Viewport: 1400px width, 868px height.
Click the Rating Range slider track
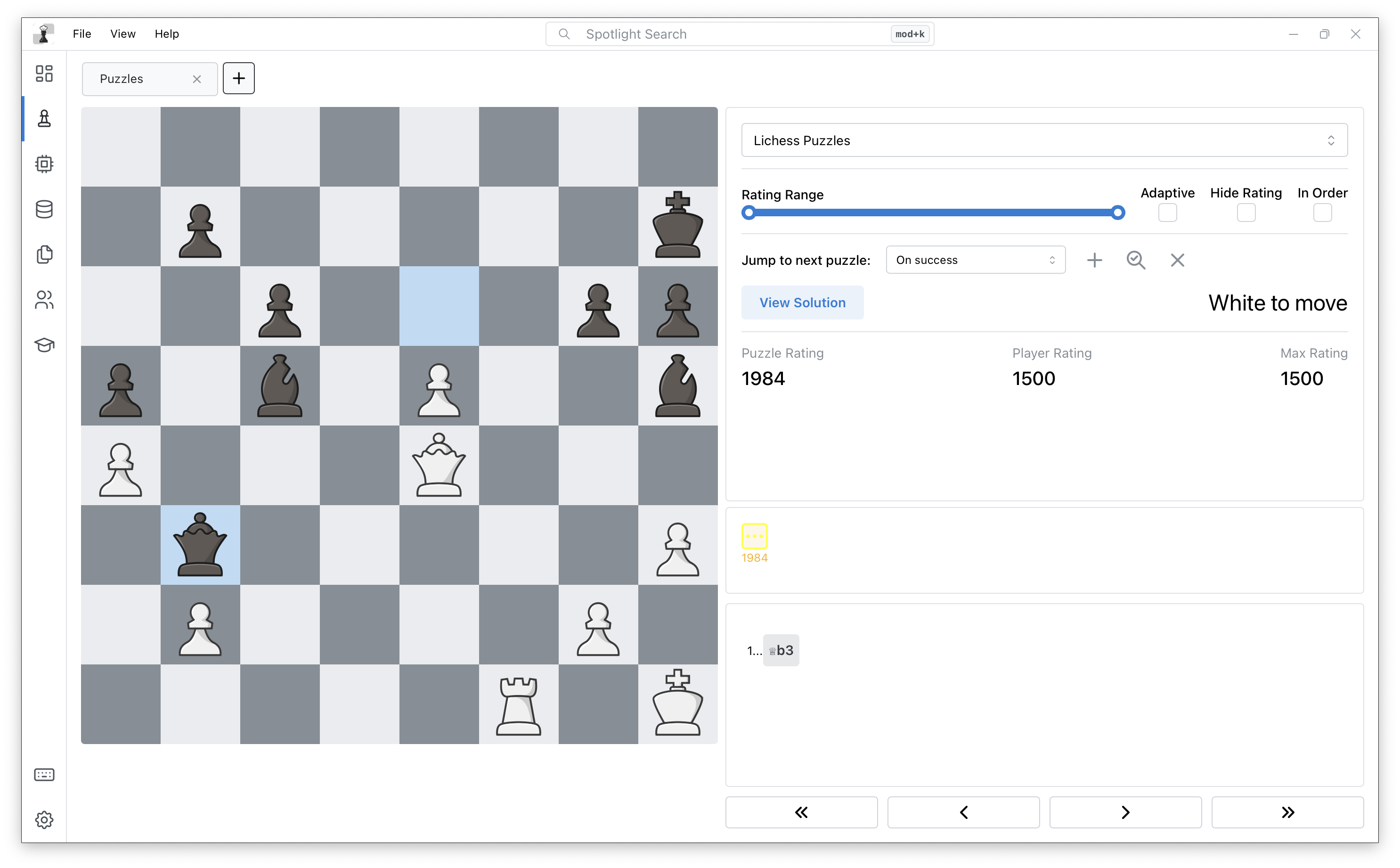933,213
